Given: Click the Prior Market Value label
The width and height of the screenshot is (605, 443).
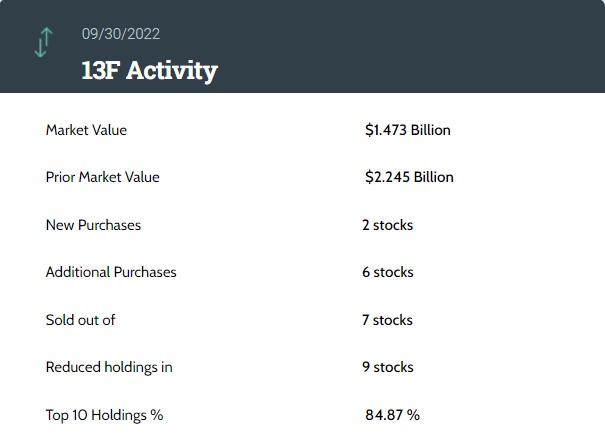Looking at the screenshot, I should [x=103, y=177].
